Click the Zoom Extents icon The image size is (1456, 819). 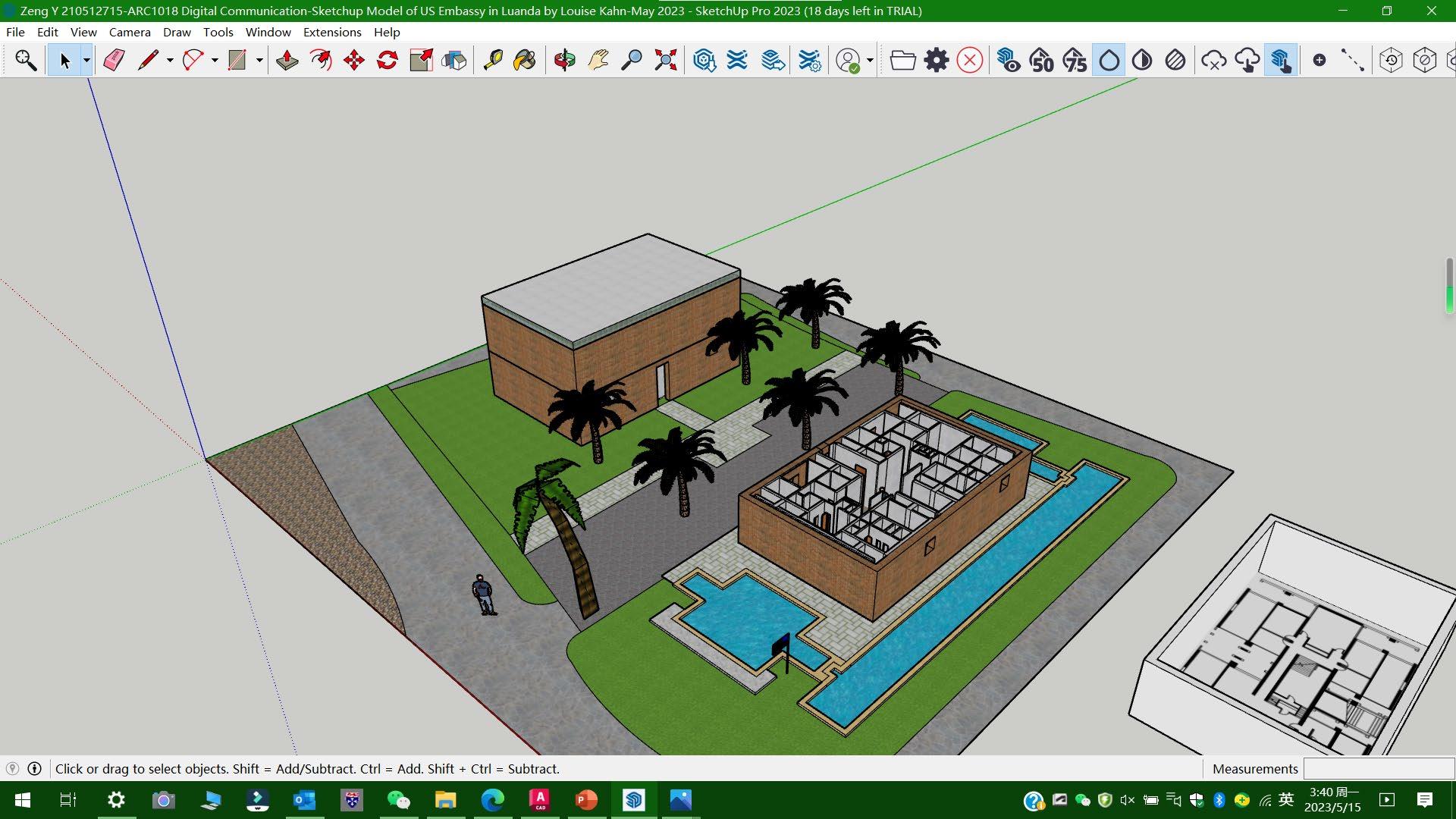[x=665, y=60]
